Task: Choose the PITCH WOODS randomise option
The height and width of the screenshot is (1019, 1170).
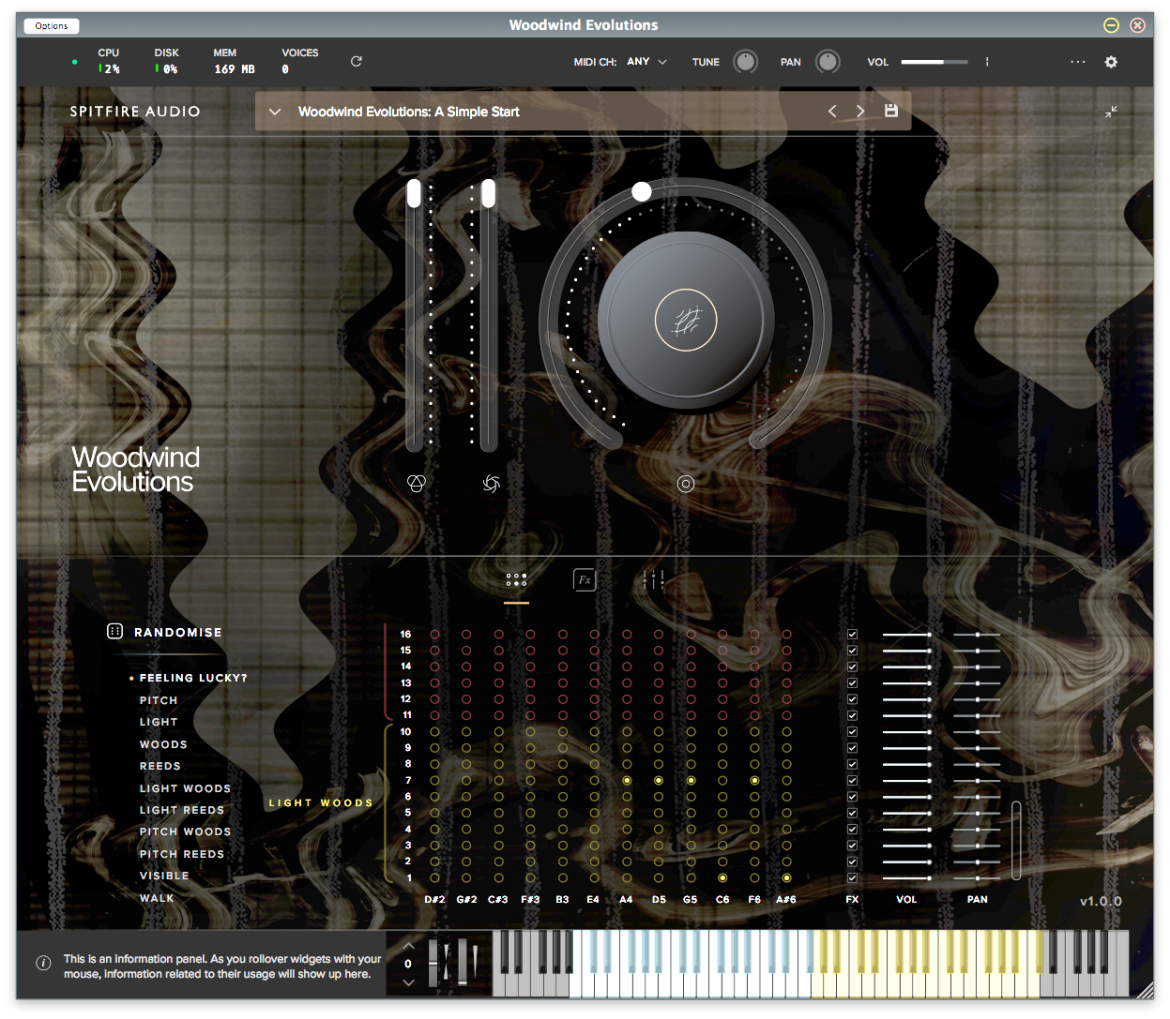Action: click(x=185, y=832)
